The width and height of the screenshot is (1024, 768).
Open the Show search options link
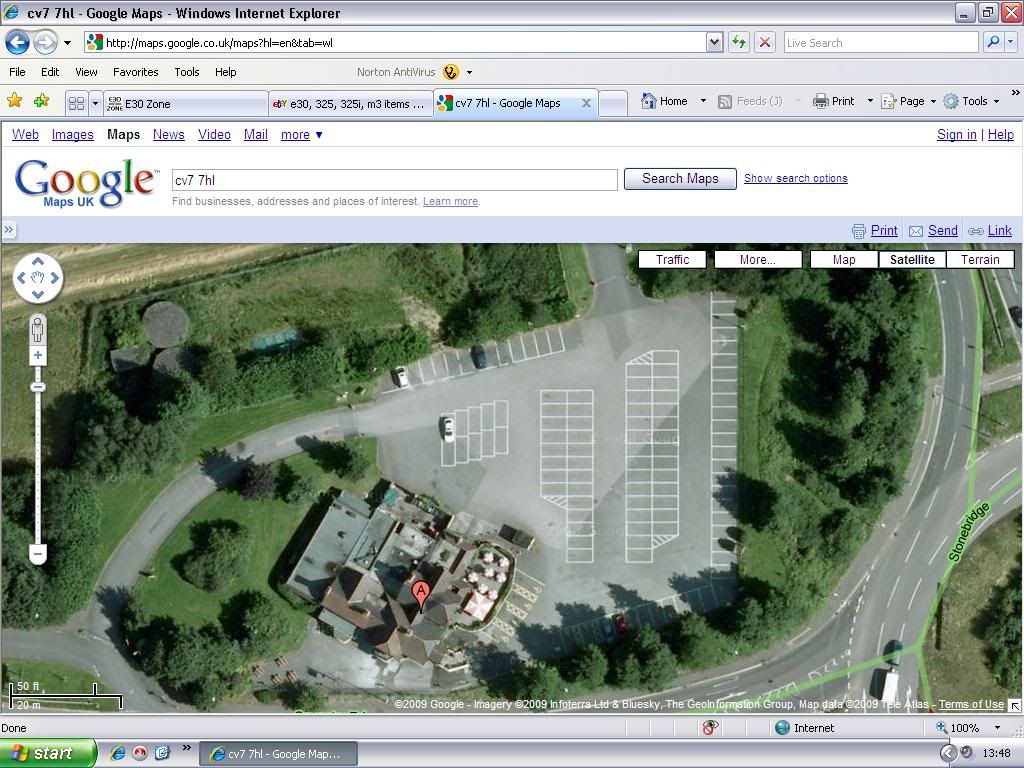click(795, 178)
